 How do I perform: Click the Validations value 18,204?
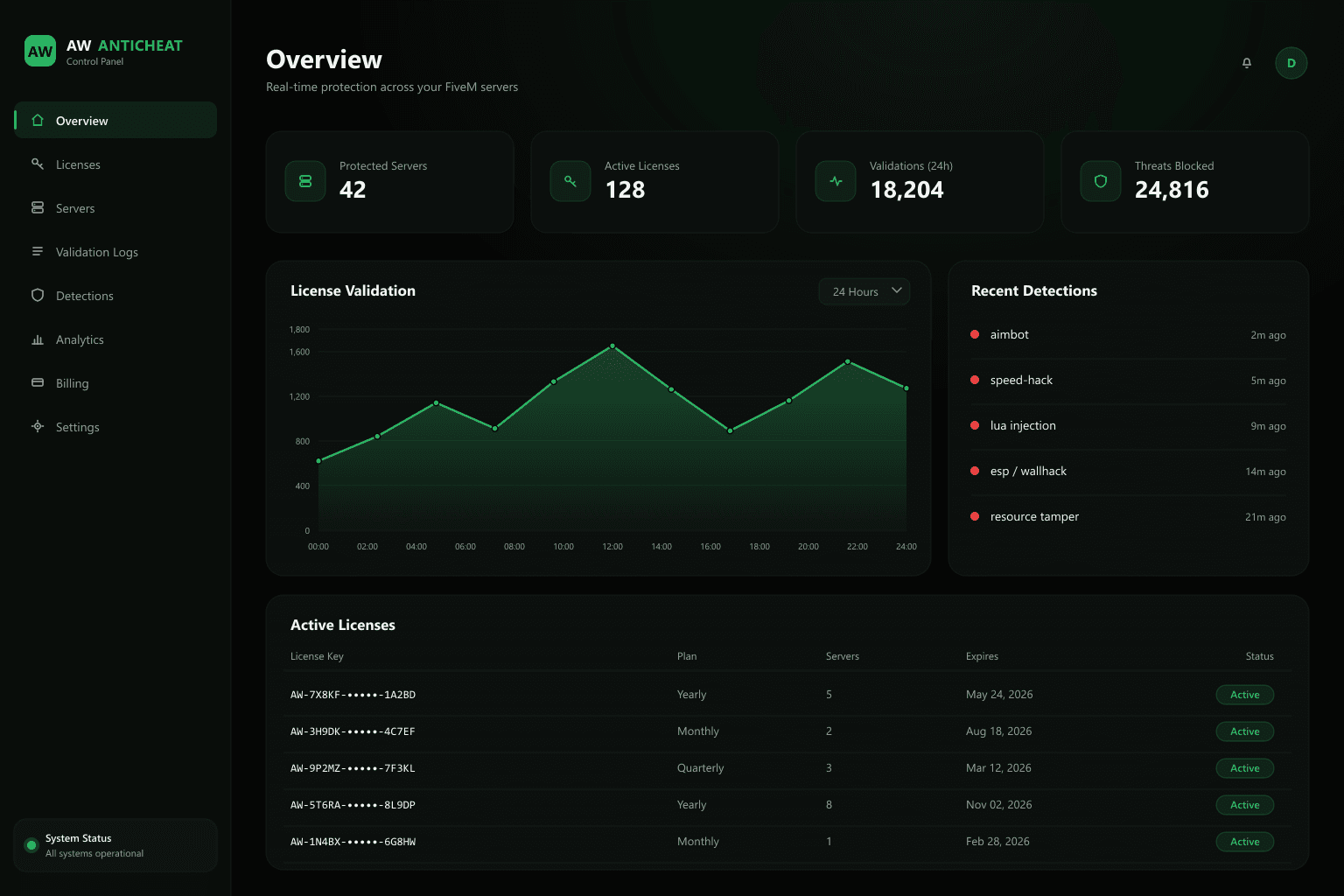(x=906, y=190)
